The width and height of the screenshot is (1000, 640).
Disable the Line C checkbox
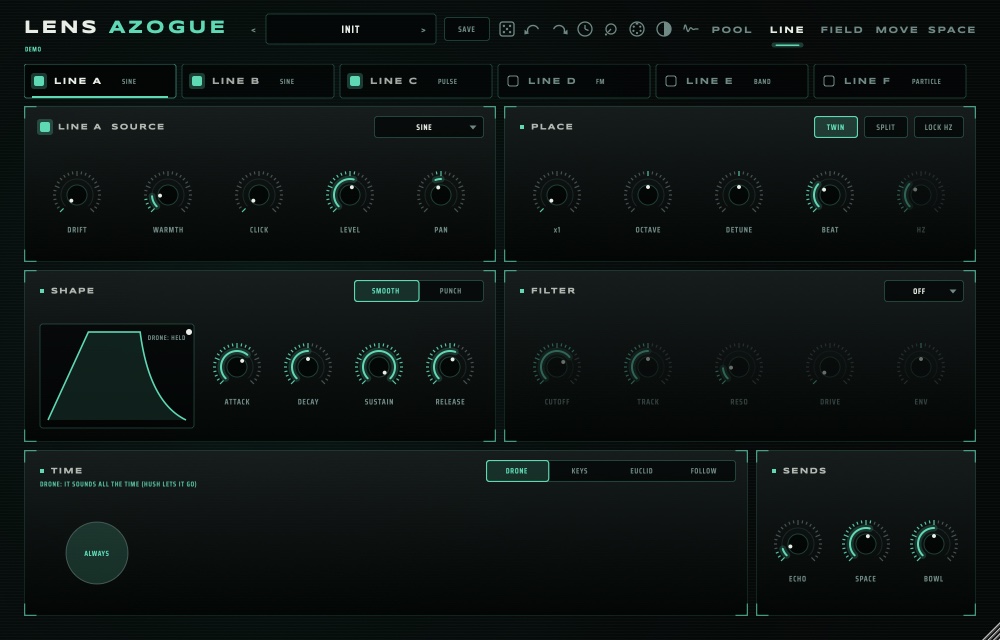coord(355,81)
